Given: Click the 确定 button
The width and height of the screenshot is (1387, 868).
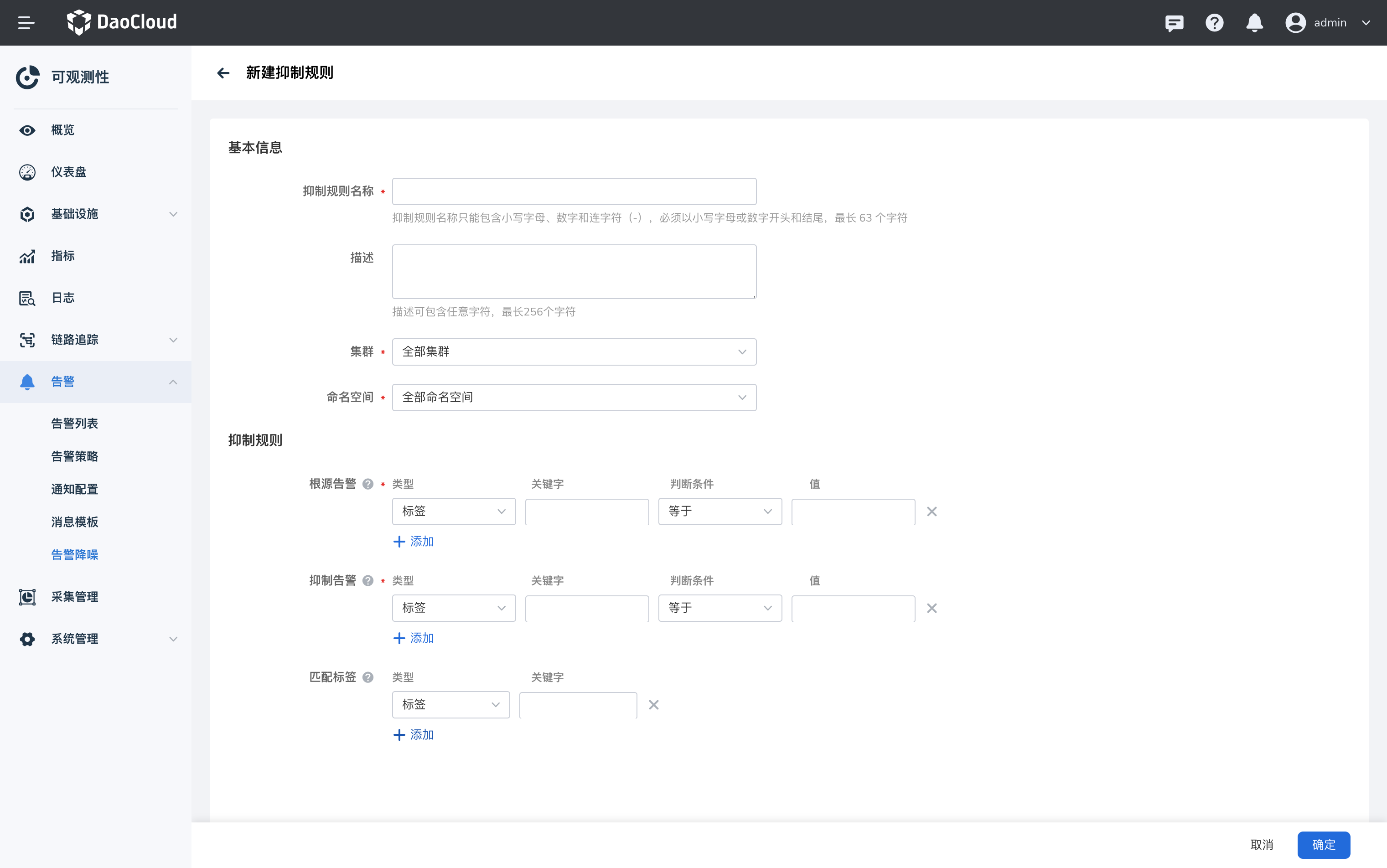Looking at the screenshot, I should (1323, 844).
